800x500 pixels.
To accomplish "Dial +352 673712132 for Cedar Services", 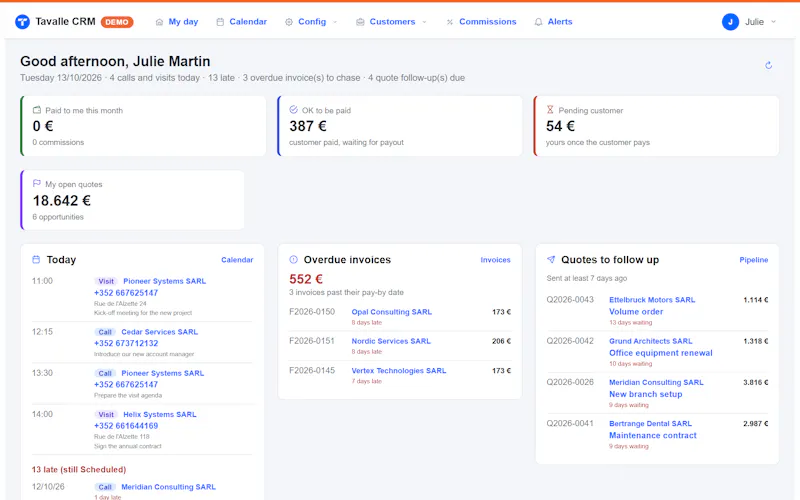I will point(126,343).
